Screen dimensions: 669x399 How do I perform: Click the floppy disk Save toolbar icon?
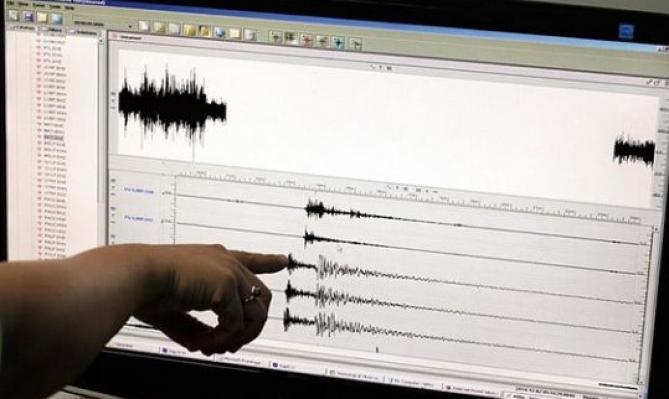[x=28, y=17]
